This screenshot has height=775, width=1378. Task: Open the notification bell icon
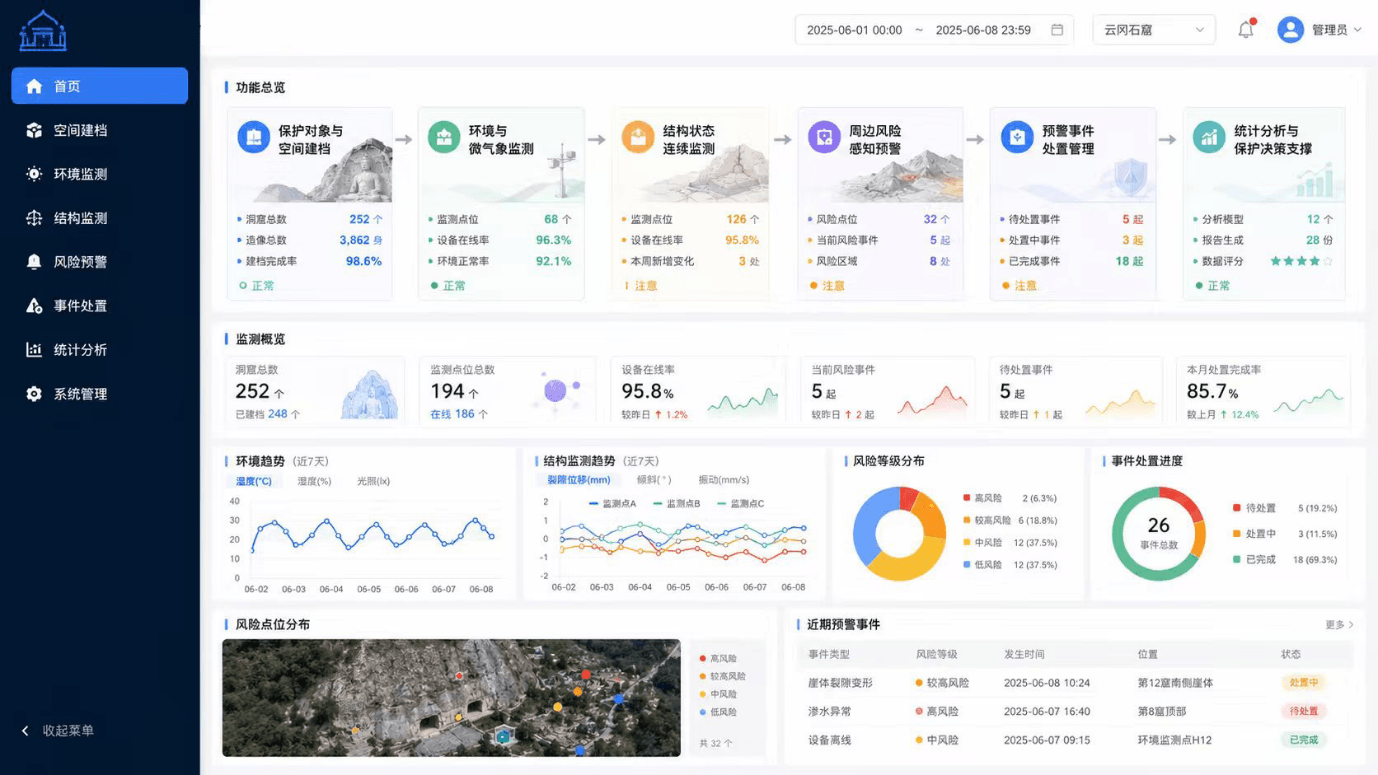(x=1246, y=30)
